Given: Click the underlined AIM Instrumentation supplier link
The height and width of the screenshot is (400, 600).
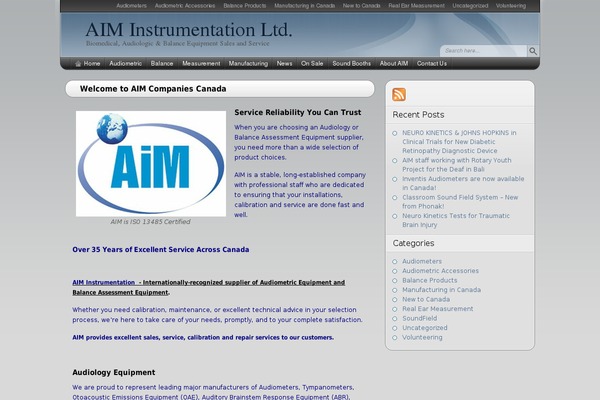Looking at the screenshot, I should coord(209,287).
